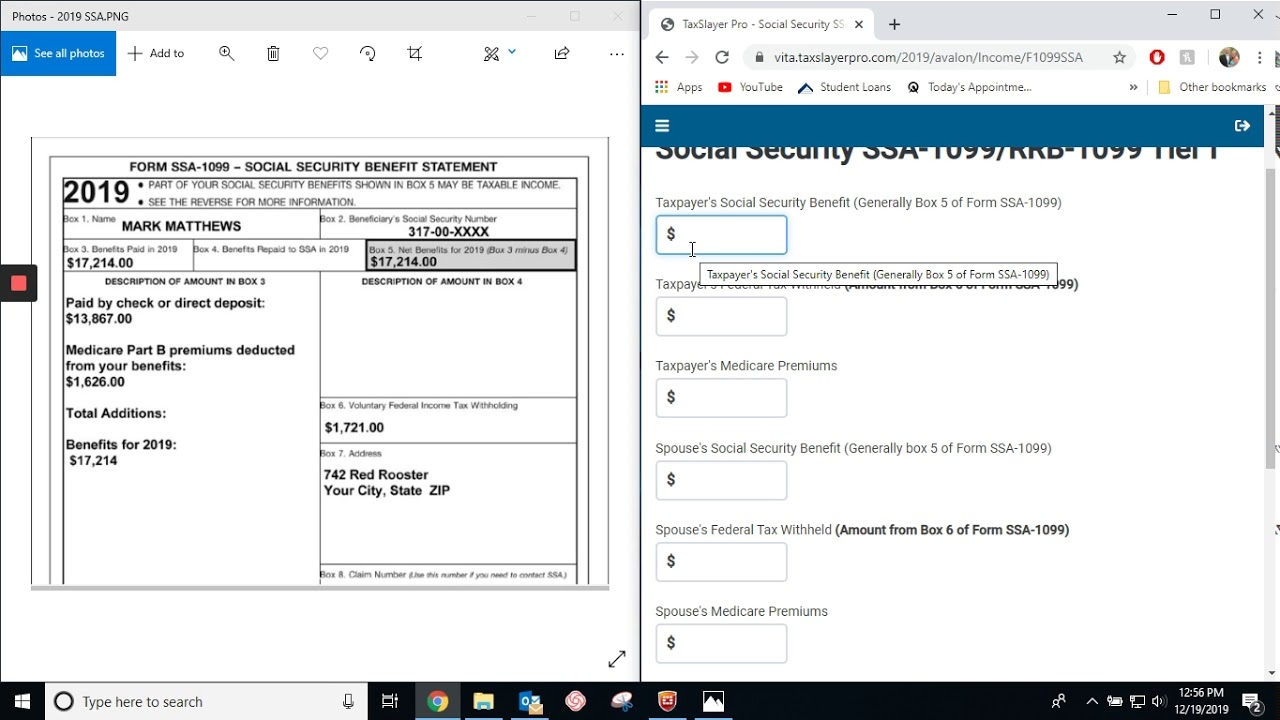This screenshot has height=720, width=1280.
Task: Open the Chrome profile avatar
Action: (1229, 57)
